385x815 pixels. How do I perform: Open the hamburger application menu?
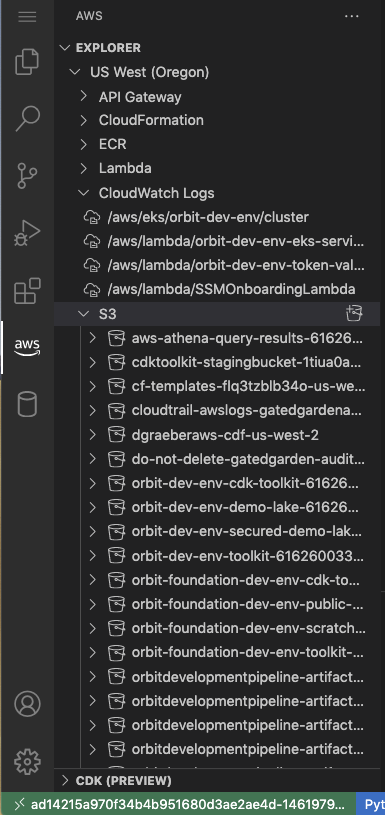click(27, 16)
